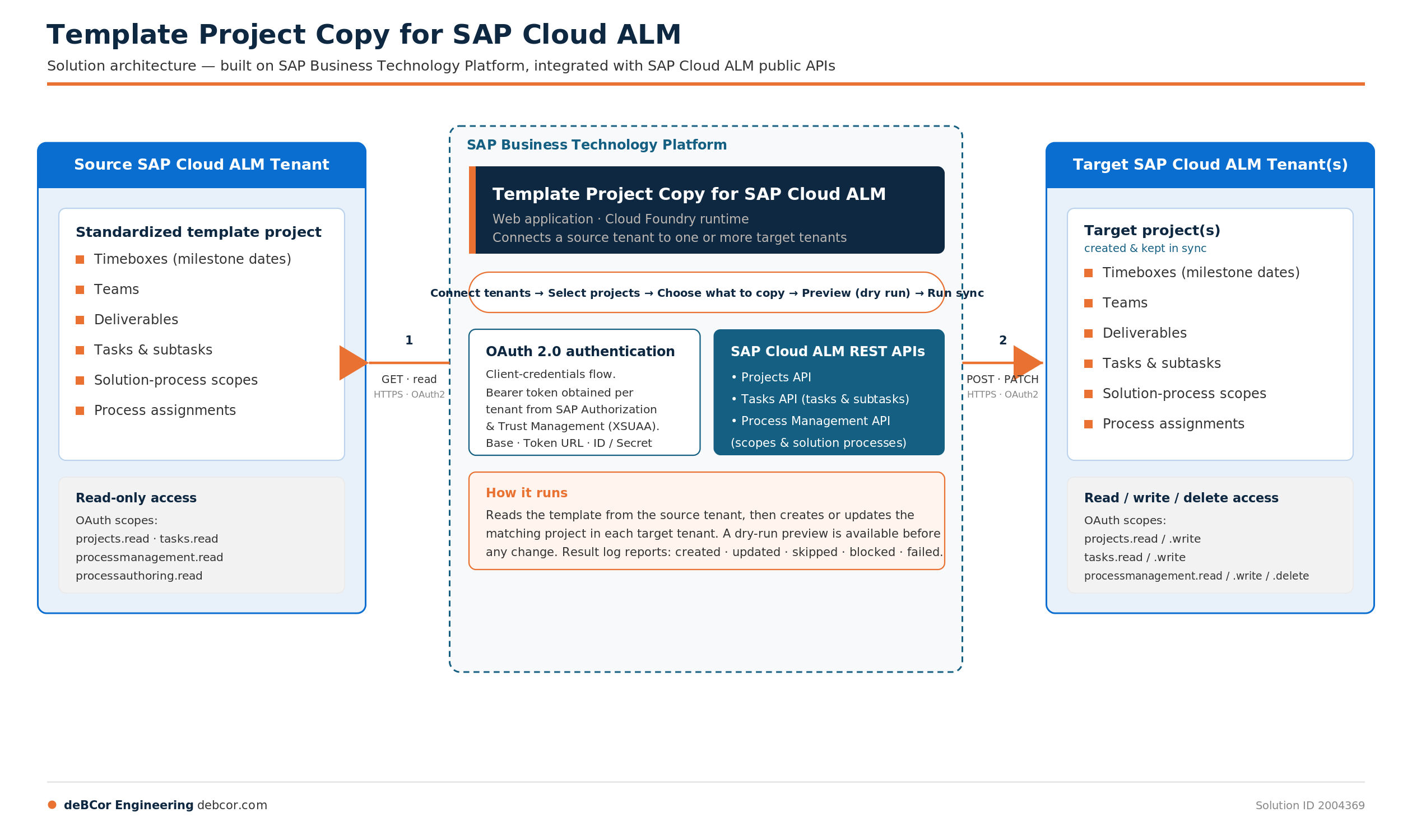Click "processmanagement.read" in the source scopes
The image size is (1412, 840).
(150, 558)
